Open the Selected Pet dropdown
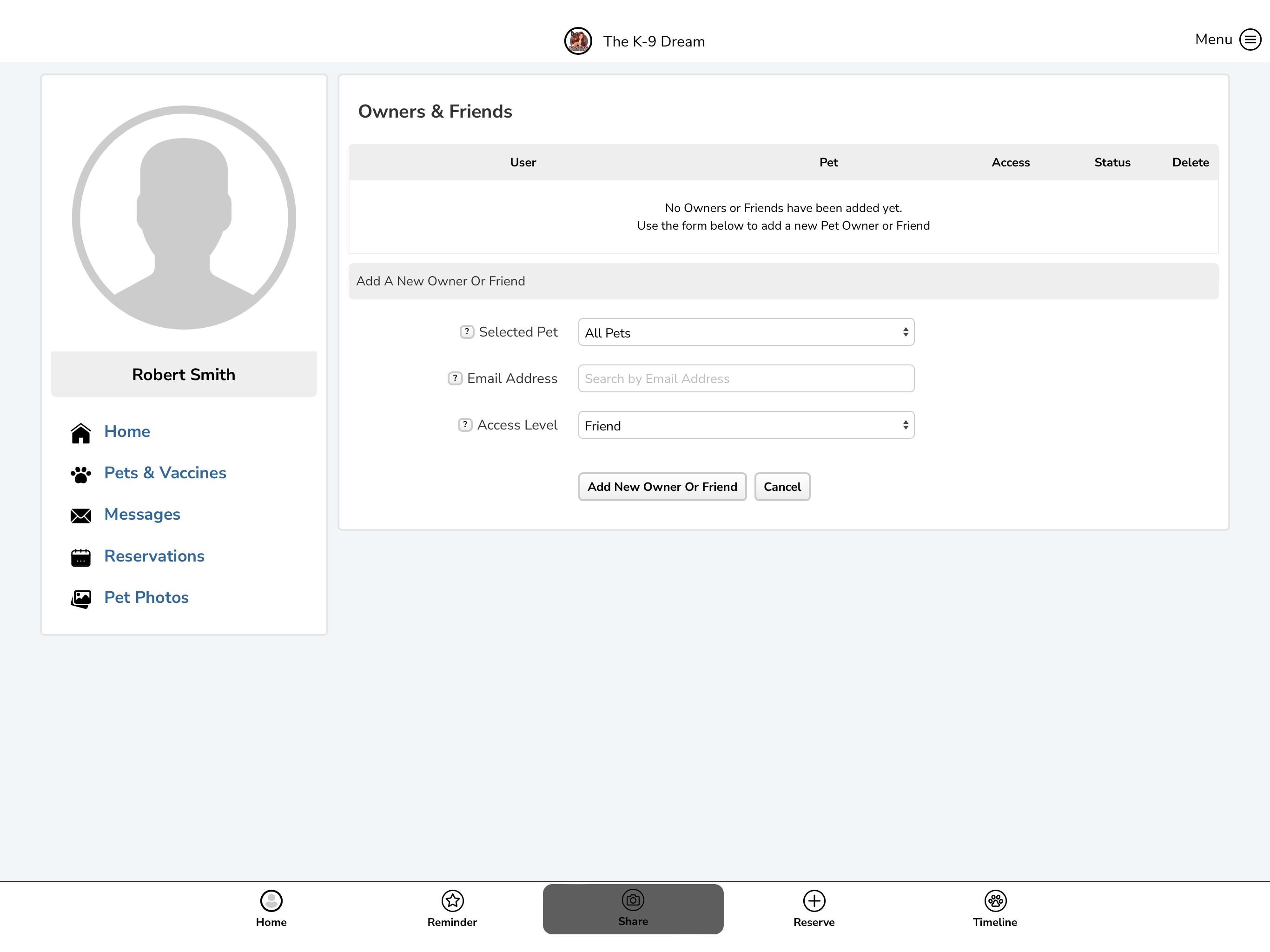Screen dimensions: 1270x952 [x=746, y=332]
